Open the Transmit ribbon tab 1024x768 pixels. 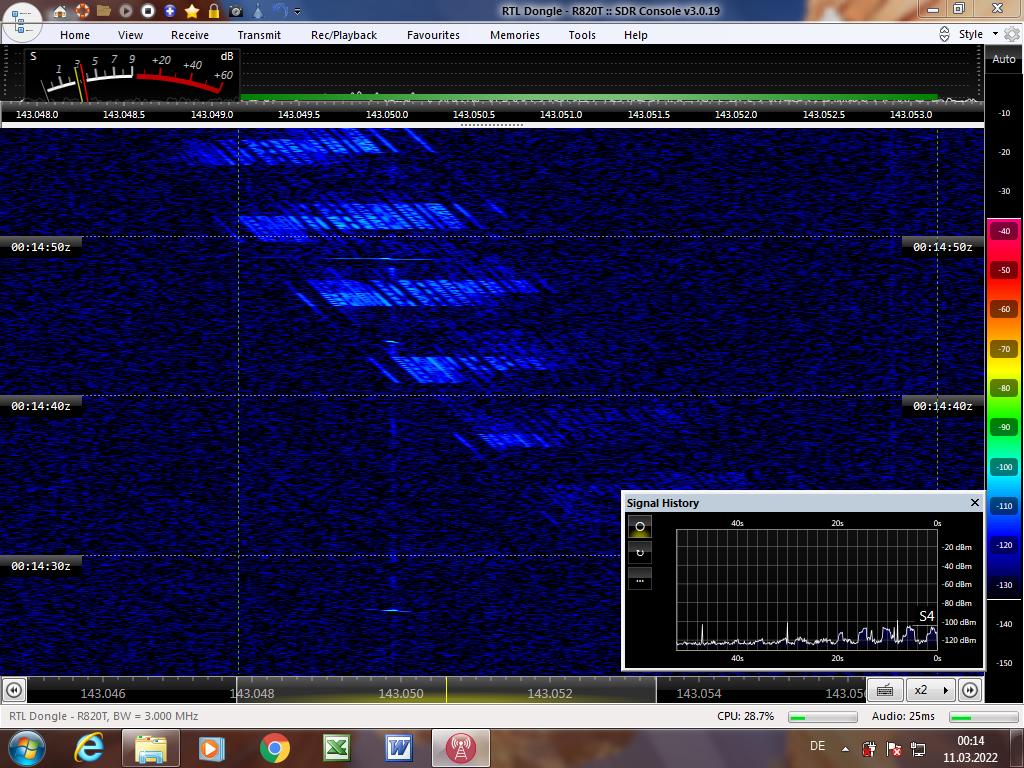coord(259,35)
